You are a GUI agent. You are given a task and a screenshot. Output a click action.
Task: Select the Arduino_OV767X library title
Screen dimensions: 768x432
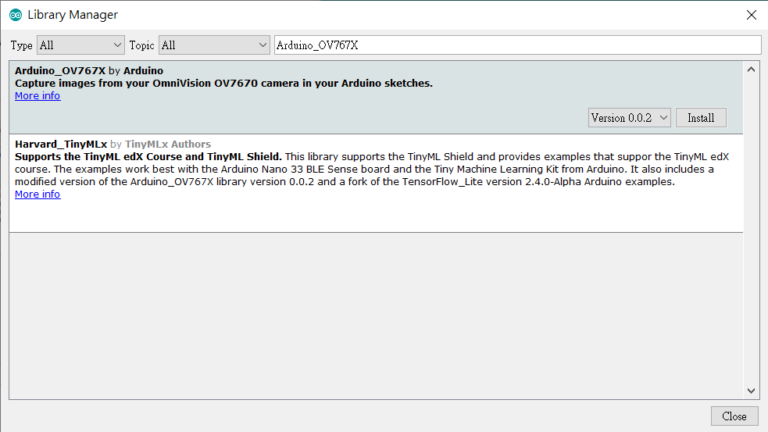pyautogui.click(x=59, y=71)
